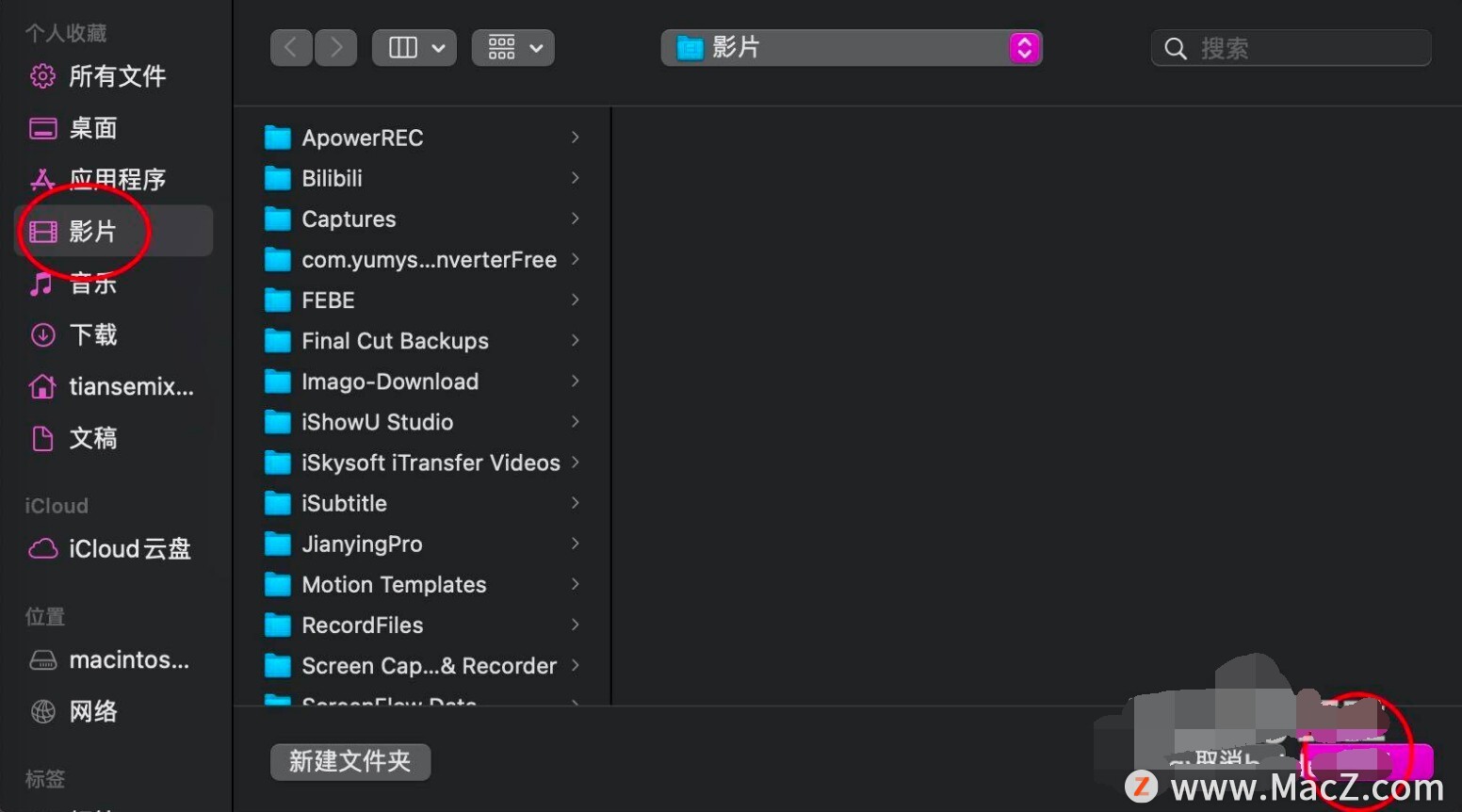Viewport: 1462px width, 812px height.
Task: Expand the Captures folder chevron
Action: click(x=575, y=219)
